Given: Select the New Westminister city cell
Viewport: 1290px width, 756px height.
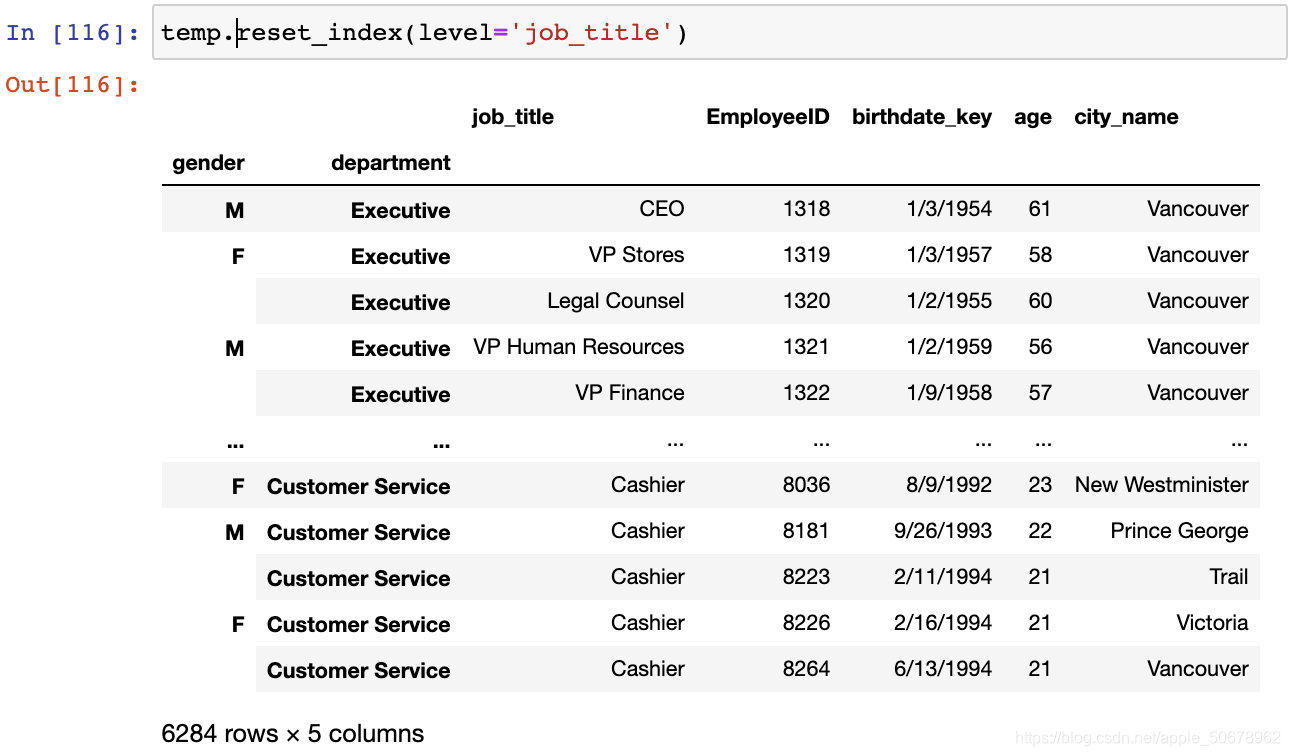Looking at the screenshot, I should point(1162,485).
